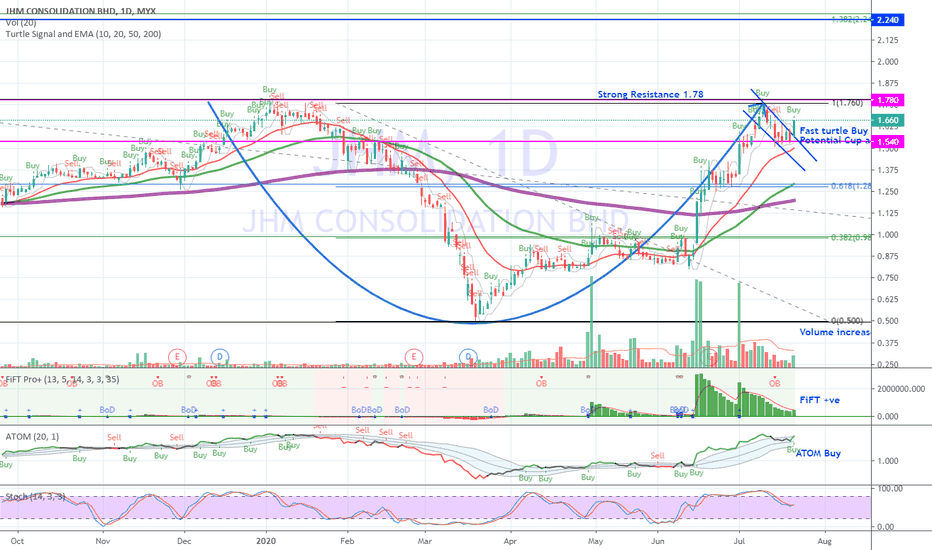This screenshot has width=932, height=550.
Task: Click the Jul label on time axis
Action: tap(739, 541)
